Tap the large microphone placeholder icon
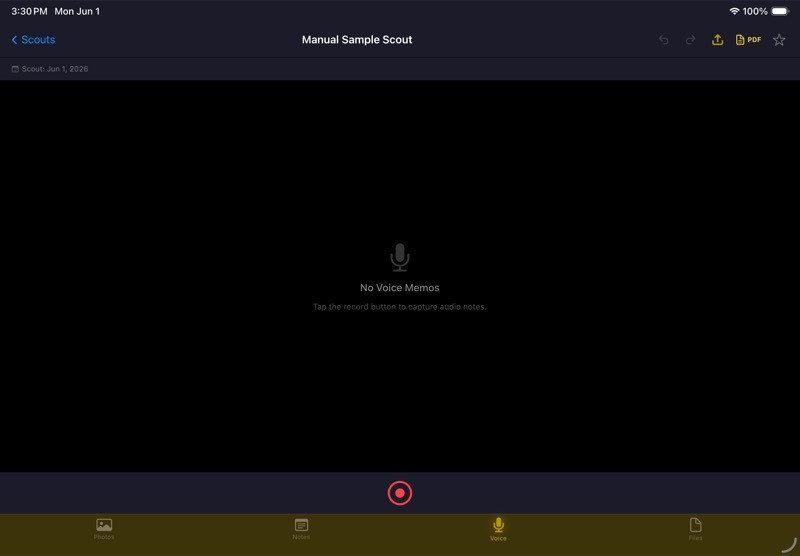Image resolution: width=800 pixels, height=556 pixels. pos(399,258)
